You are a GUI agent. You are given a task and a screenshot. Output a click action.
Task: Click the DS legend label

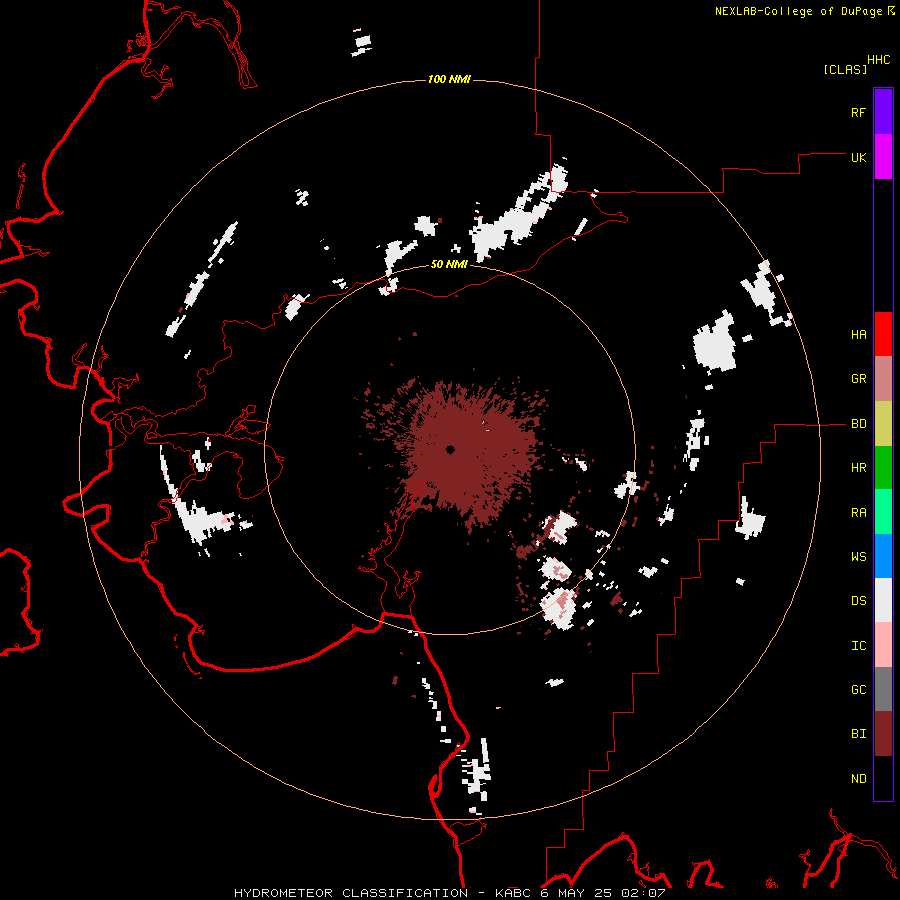click(x=858, y=601)
